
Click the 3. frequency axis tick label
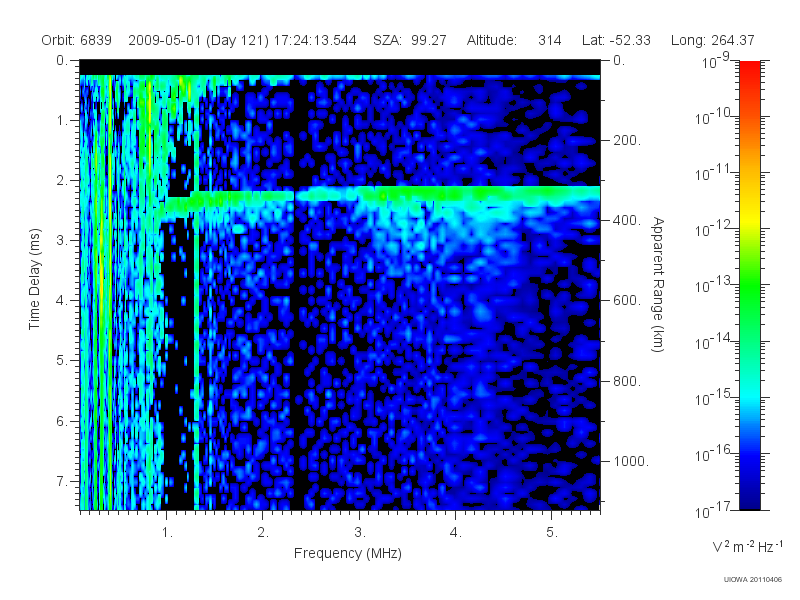click(x=360, y=533)
